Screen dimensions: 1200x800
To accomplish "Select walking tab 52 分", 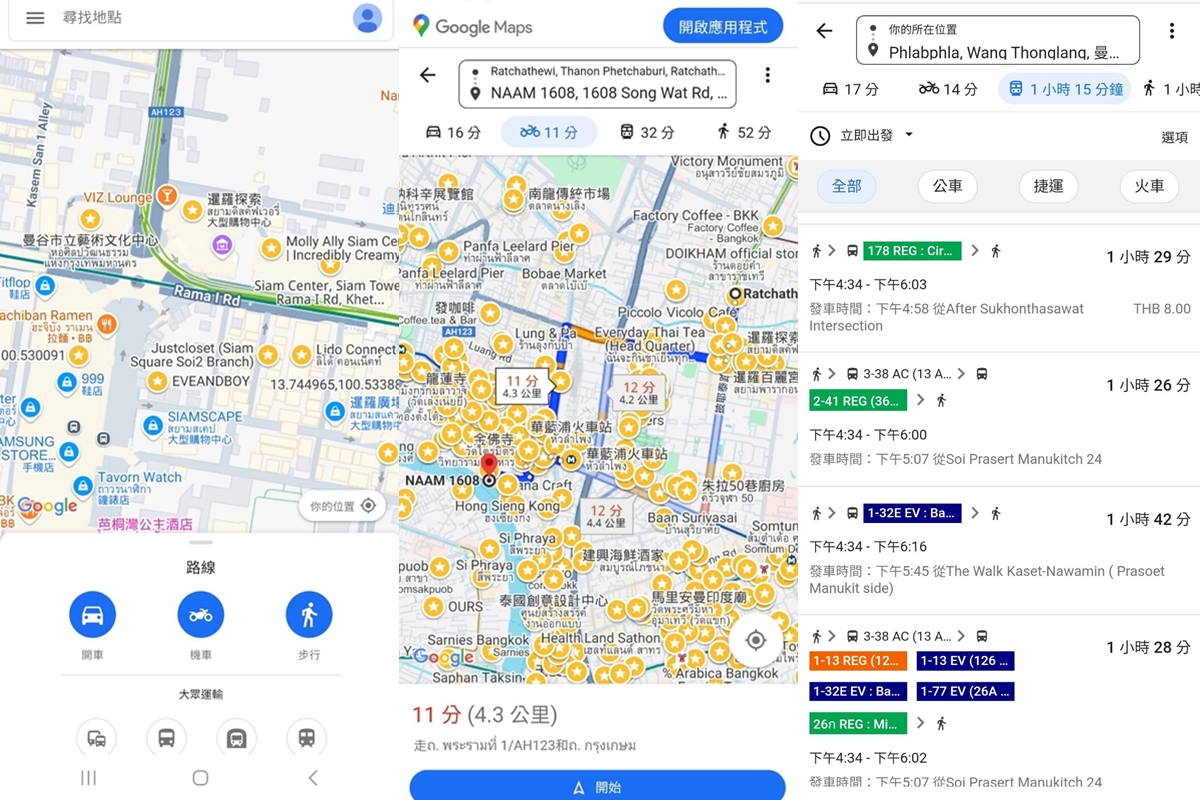I will (743, 132).
